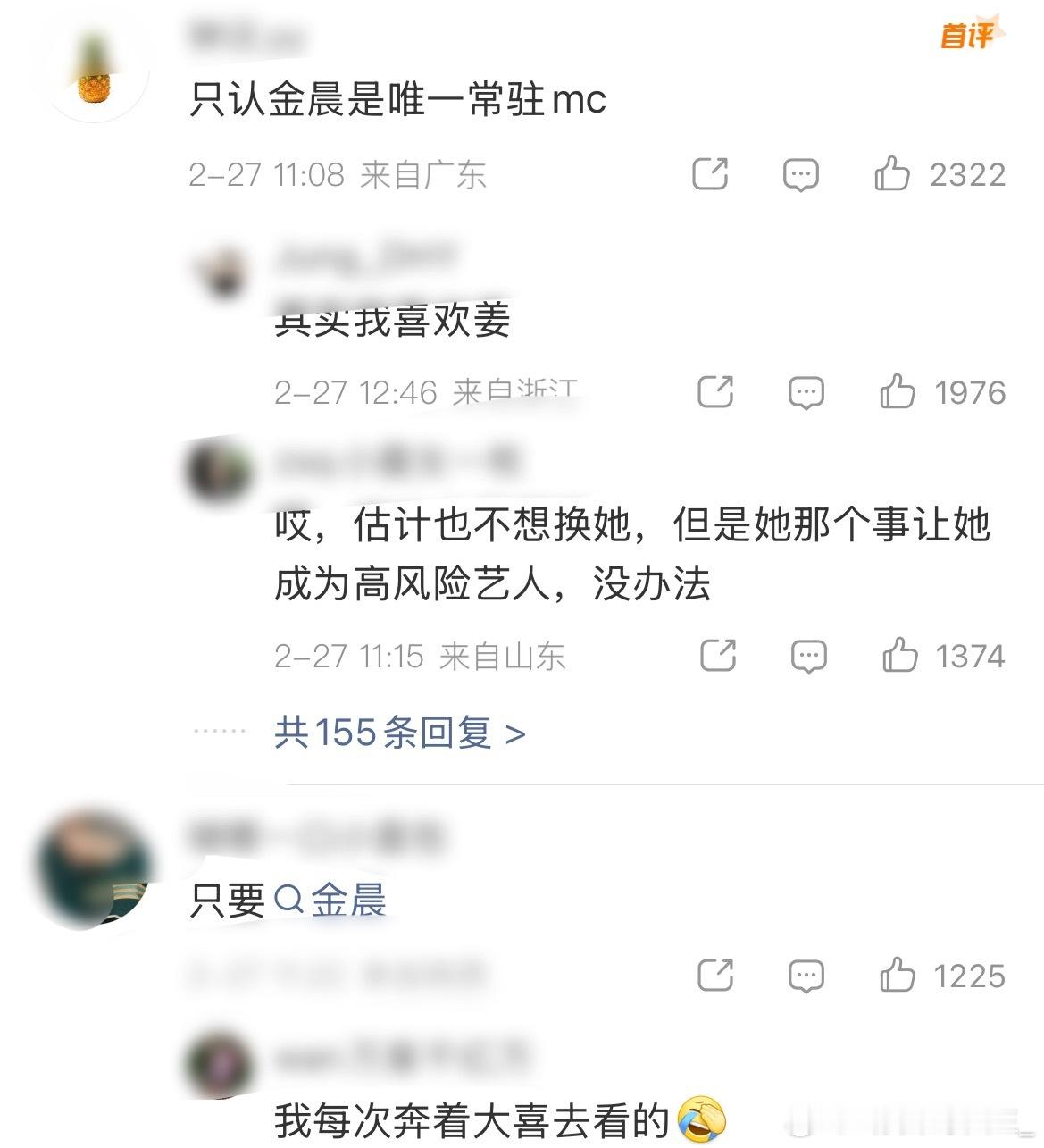The image size is (1044, 1148).
Task: Open avatar of the 只要金晨 commenter
Action: (94, 869)
